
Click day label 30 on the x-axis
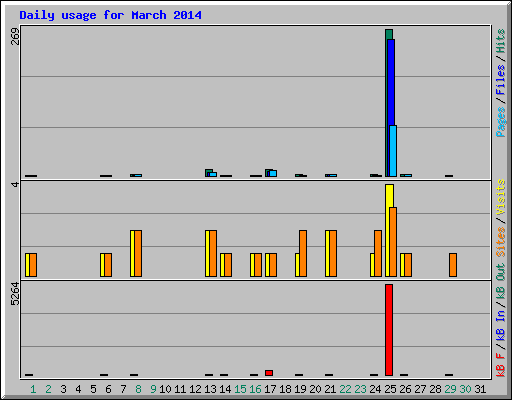point(465,389)
